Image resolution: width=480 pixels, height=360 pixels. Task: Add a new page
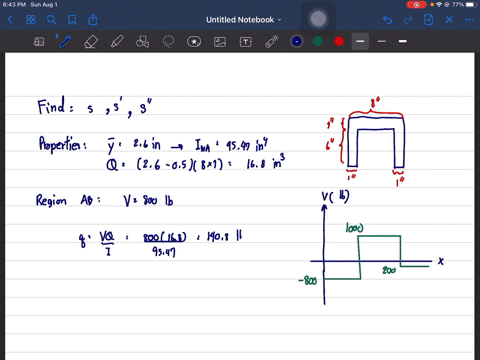pos(428,20)
